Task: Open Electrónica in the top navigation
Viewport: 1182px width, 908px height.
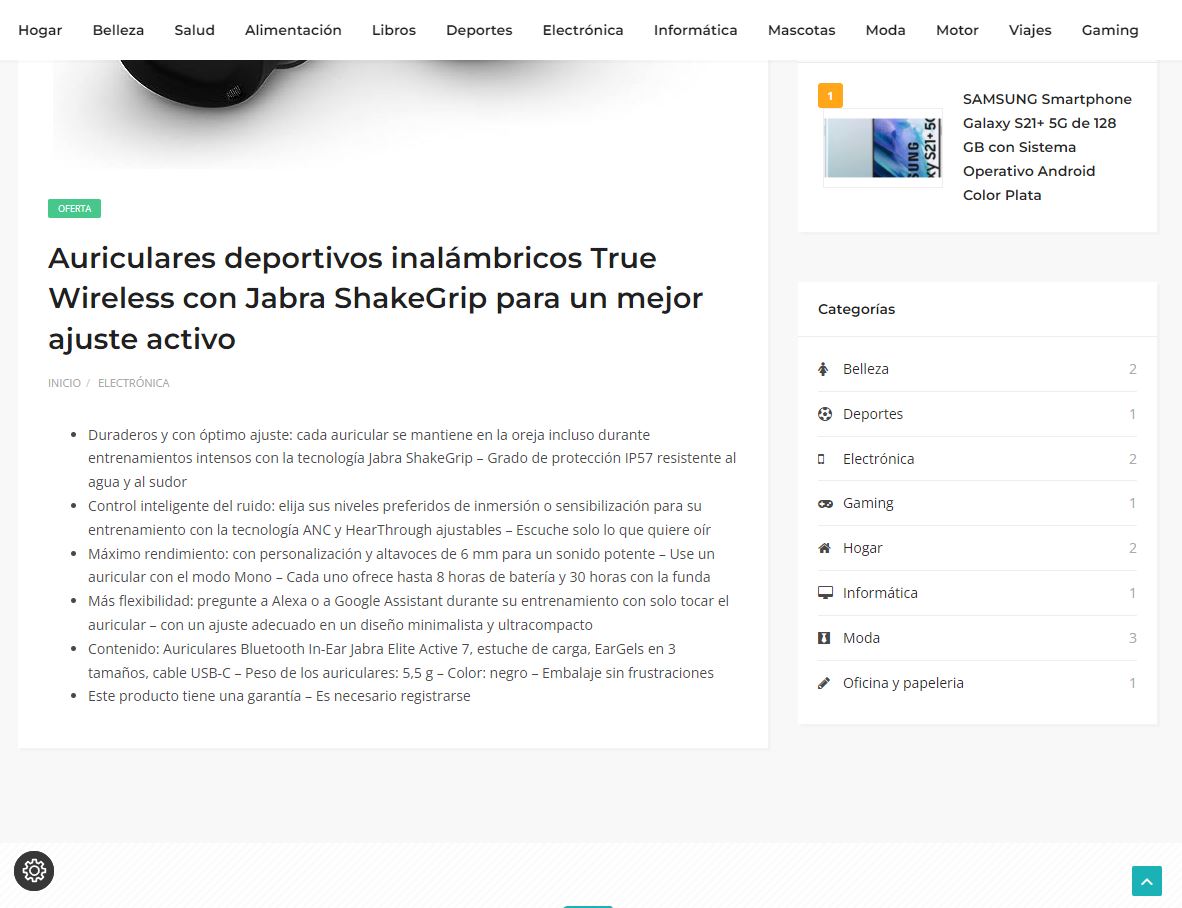Action: coord(583,30)
